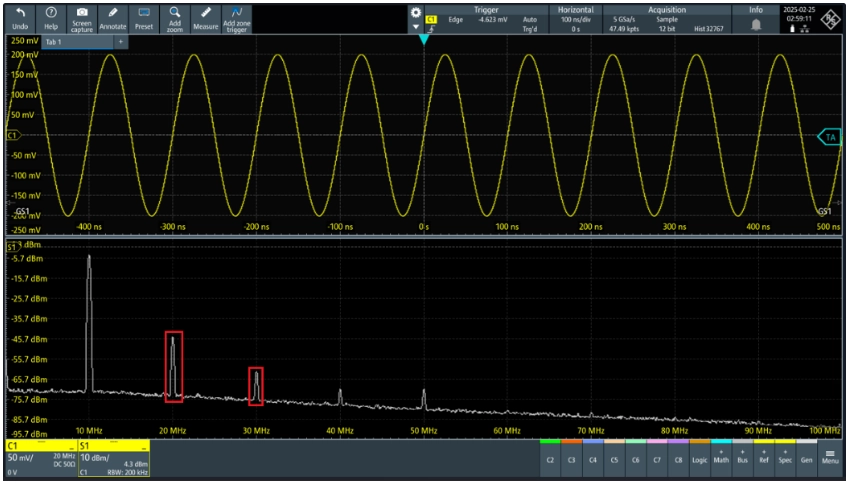Click the Logic button
This screenshot has height=490, width=850.
coord(699,459)
